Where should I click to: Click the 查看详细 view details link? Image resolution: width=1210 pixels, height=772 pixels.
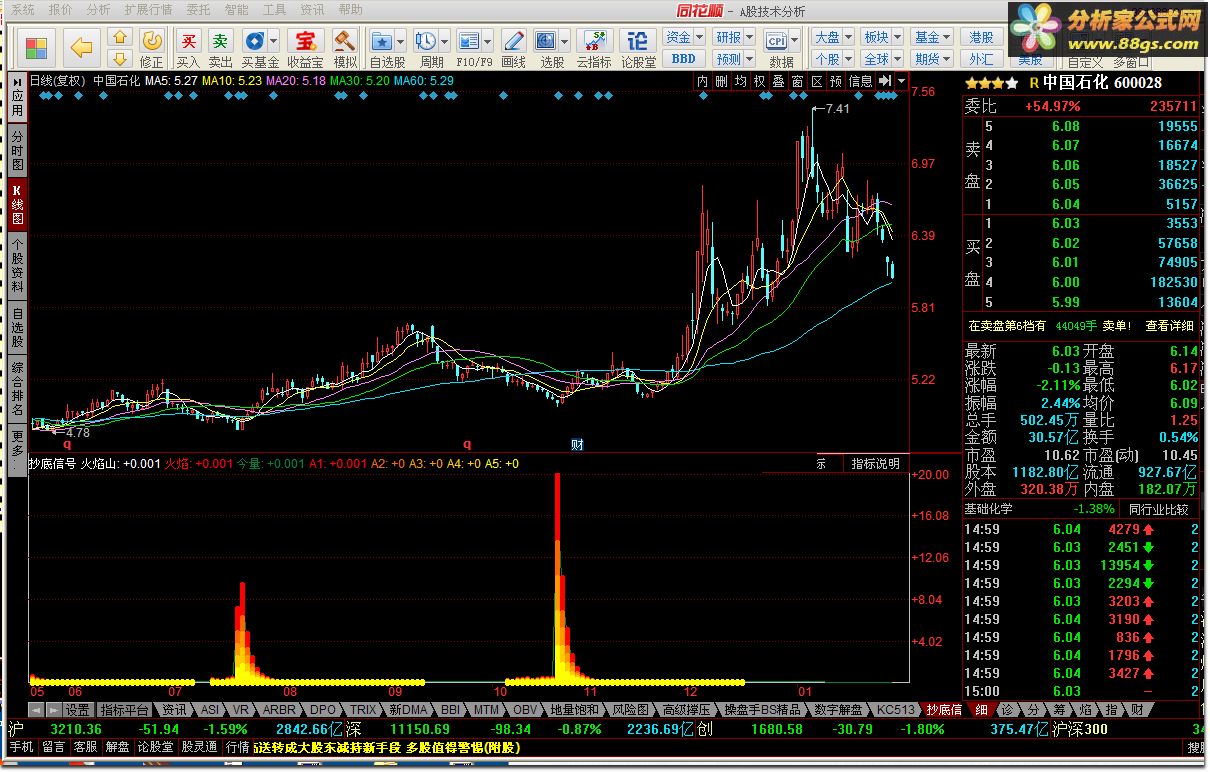1169,326
